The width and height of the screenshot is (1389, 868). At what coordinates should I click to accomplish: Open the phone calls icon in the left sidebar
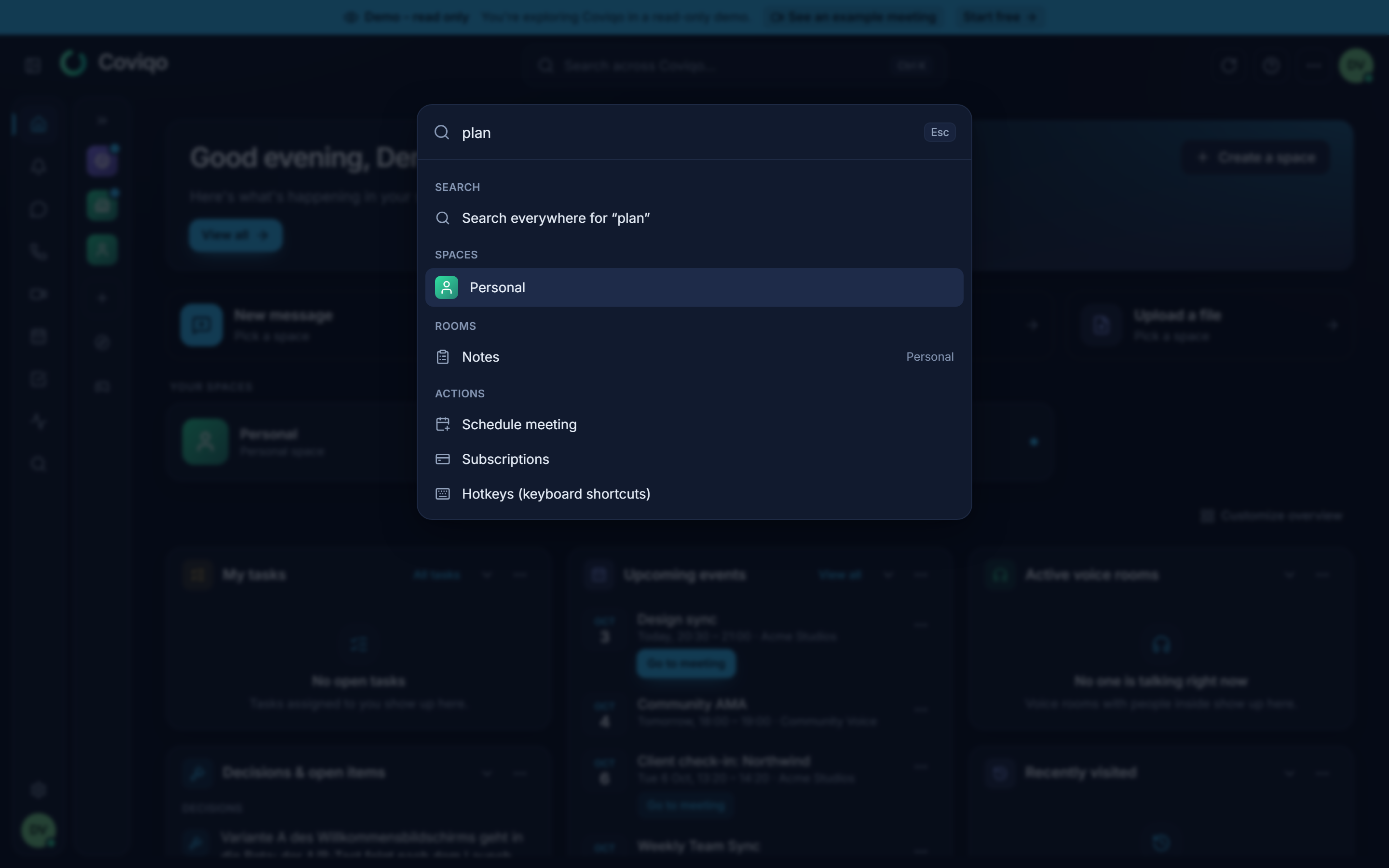pyautogui.click(x=39, y=251)
